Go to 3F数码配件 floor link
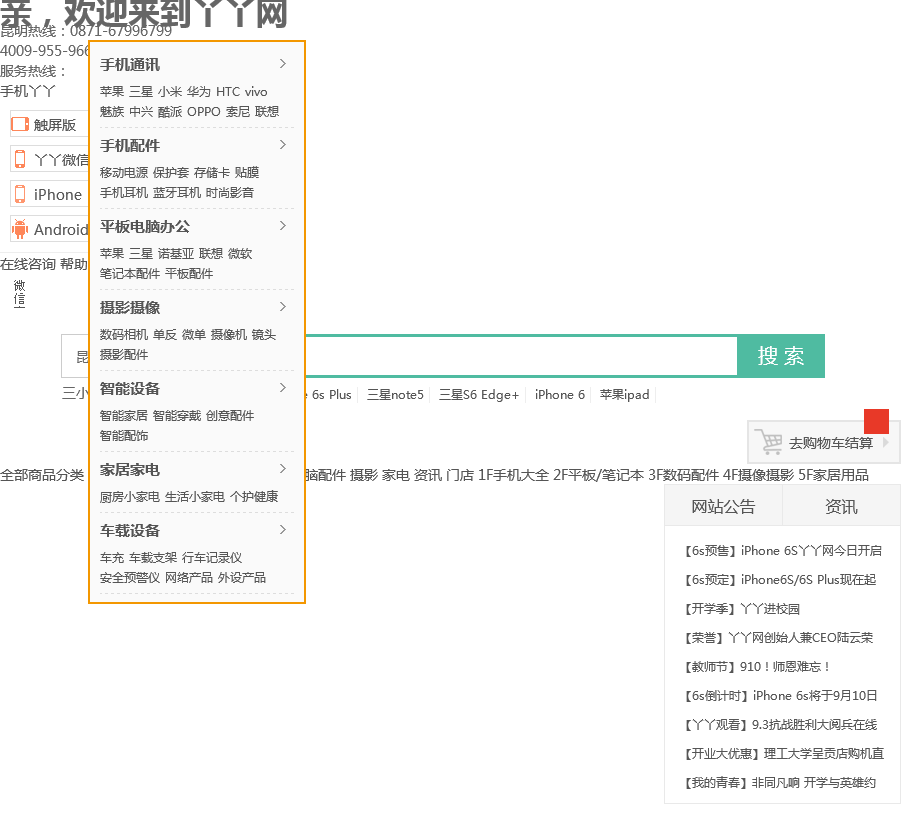 683,475
